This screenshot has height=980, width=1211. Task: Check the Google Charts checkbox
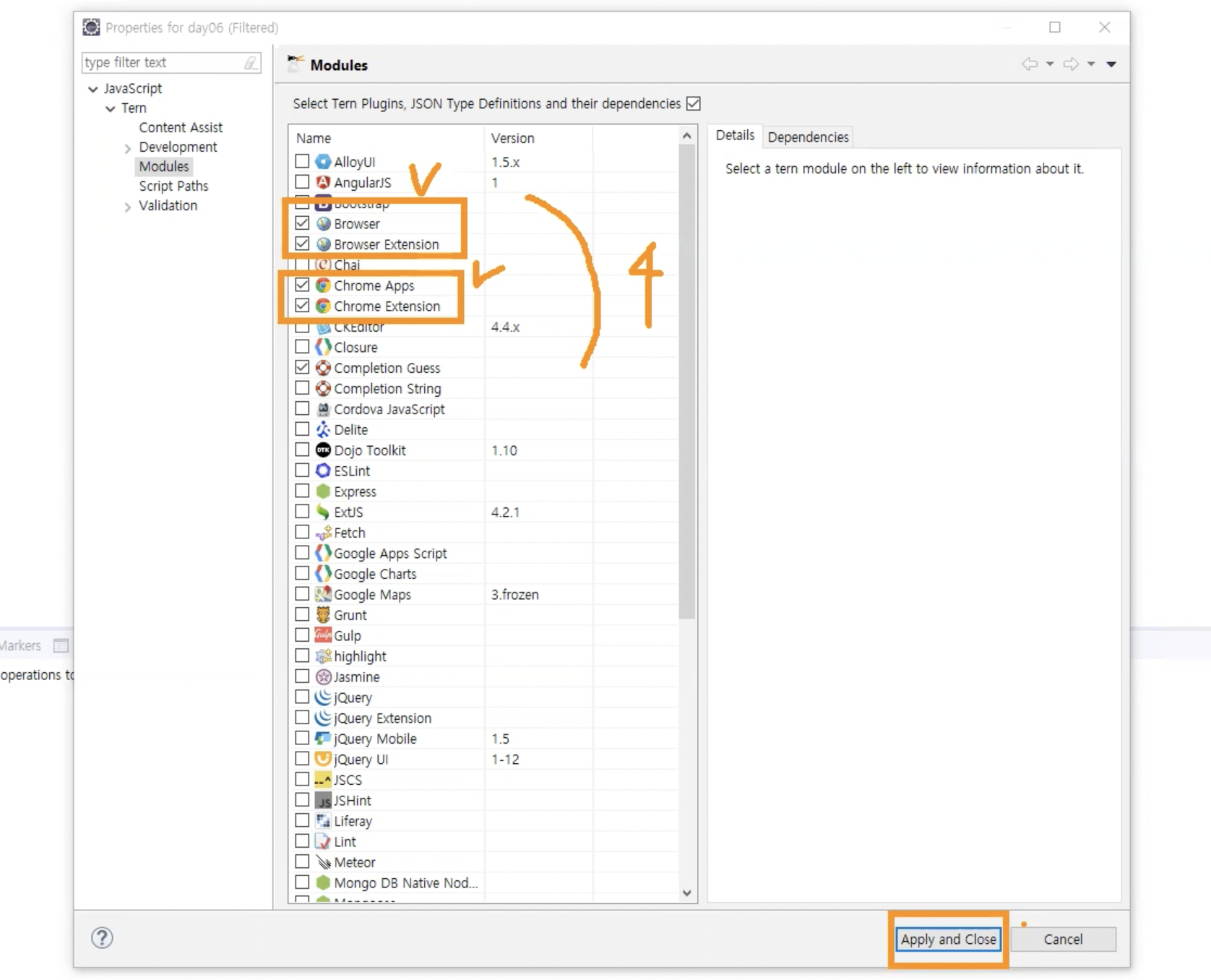(302, 573)
